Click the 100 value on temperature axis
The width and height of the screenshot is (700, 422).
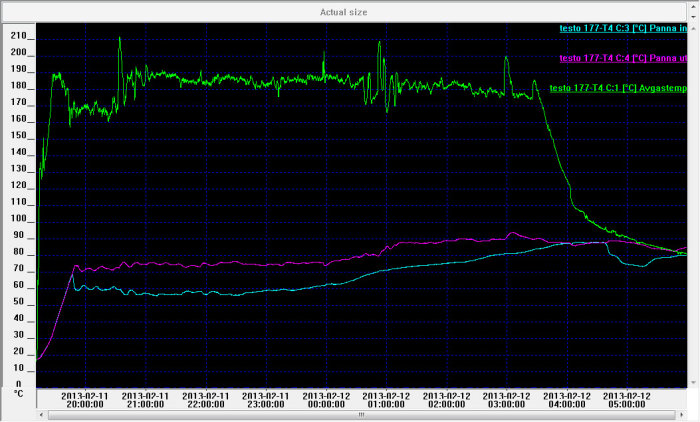19,218
